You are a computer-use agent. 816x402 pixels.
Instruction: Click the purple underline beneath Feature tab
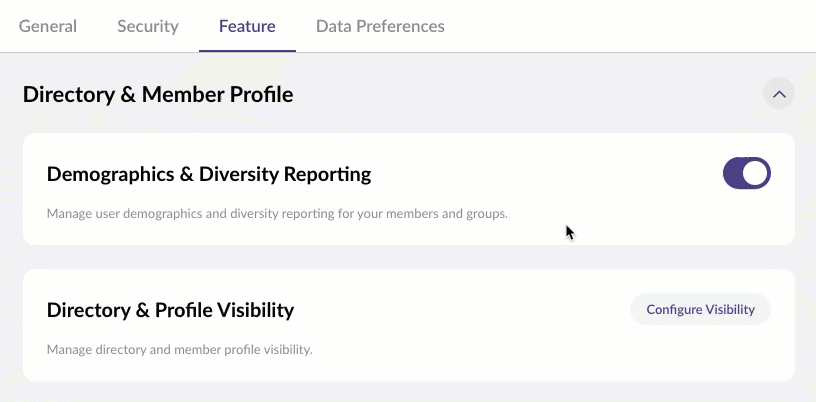click(x=247, y=50)
